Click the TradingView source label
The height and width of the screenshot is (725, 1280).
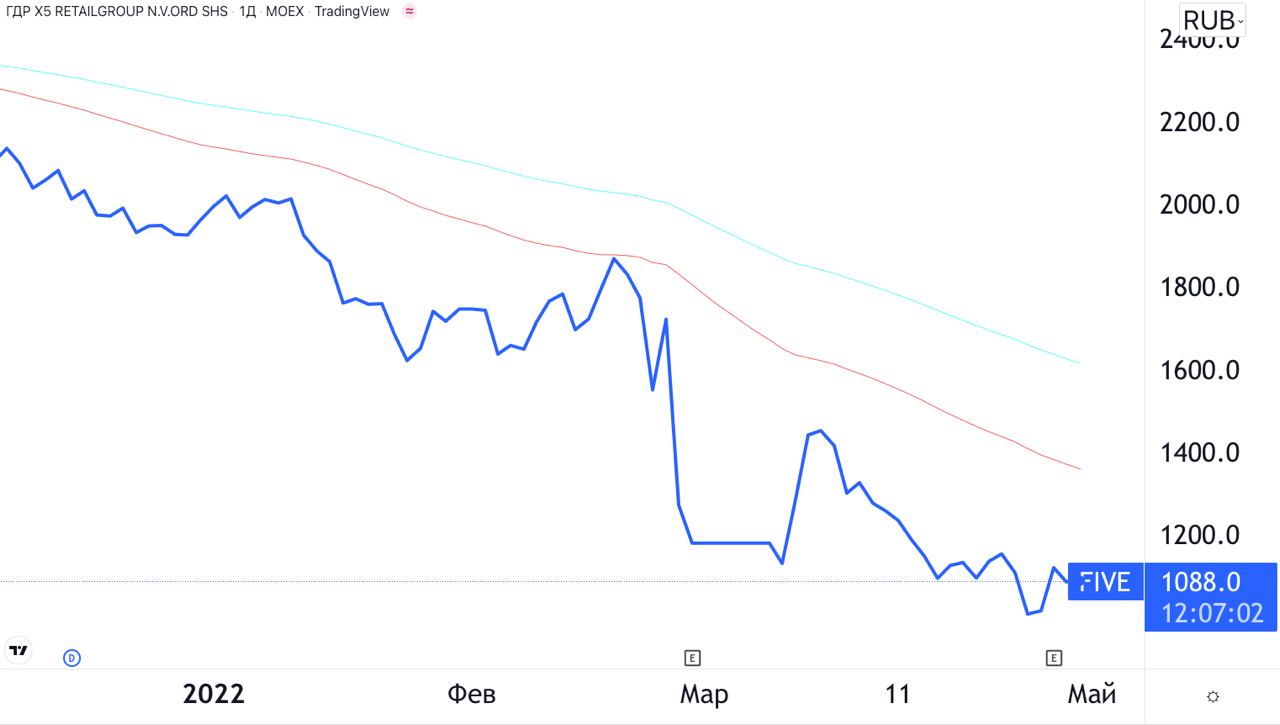click(352, 12)
